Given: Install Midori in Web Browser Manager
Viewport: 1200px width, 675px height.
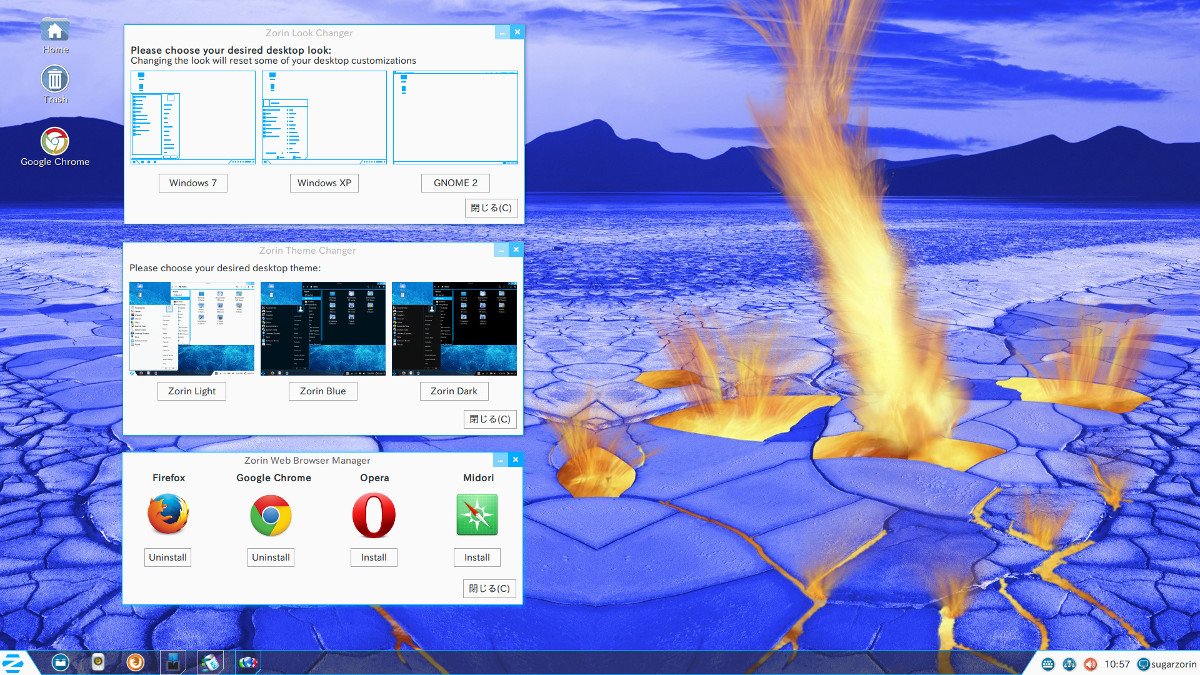Looking at the screenshot, I should point(477,557).
